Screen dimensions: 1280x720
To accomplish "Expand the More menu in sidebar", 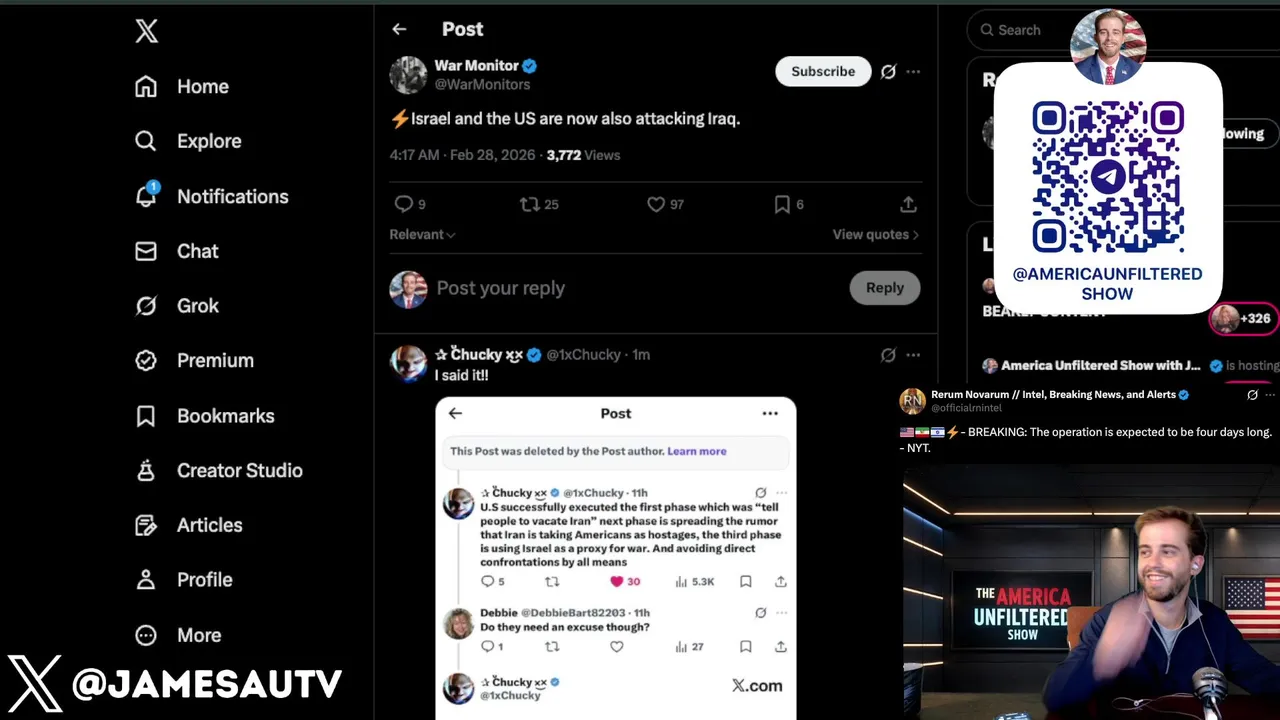I will coord(179,635).
